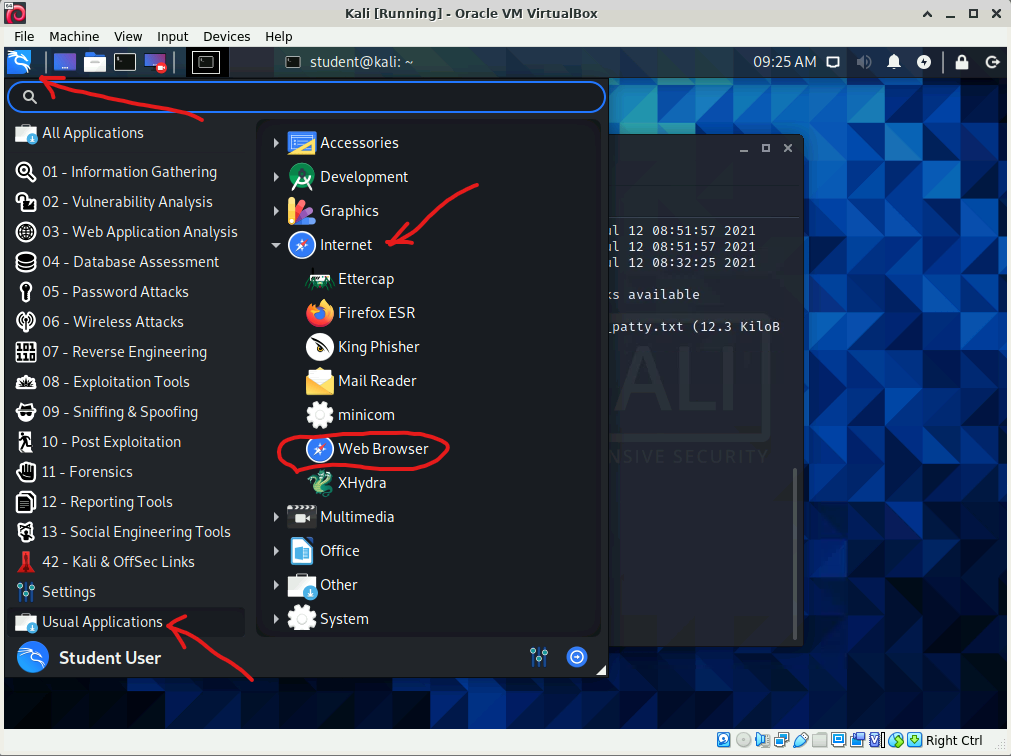Launch Ettercap from the Internet list
The image size is (1011, 756).
coord(350,279)
